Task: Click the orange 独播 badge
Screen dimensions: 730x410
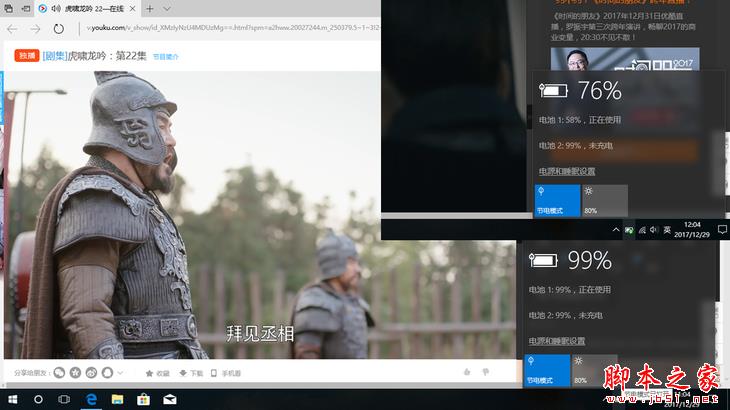Action: (x=27, y=56)
